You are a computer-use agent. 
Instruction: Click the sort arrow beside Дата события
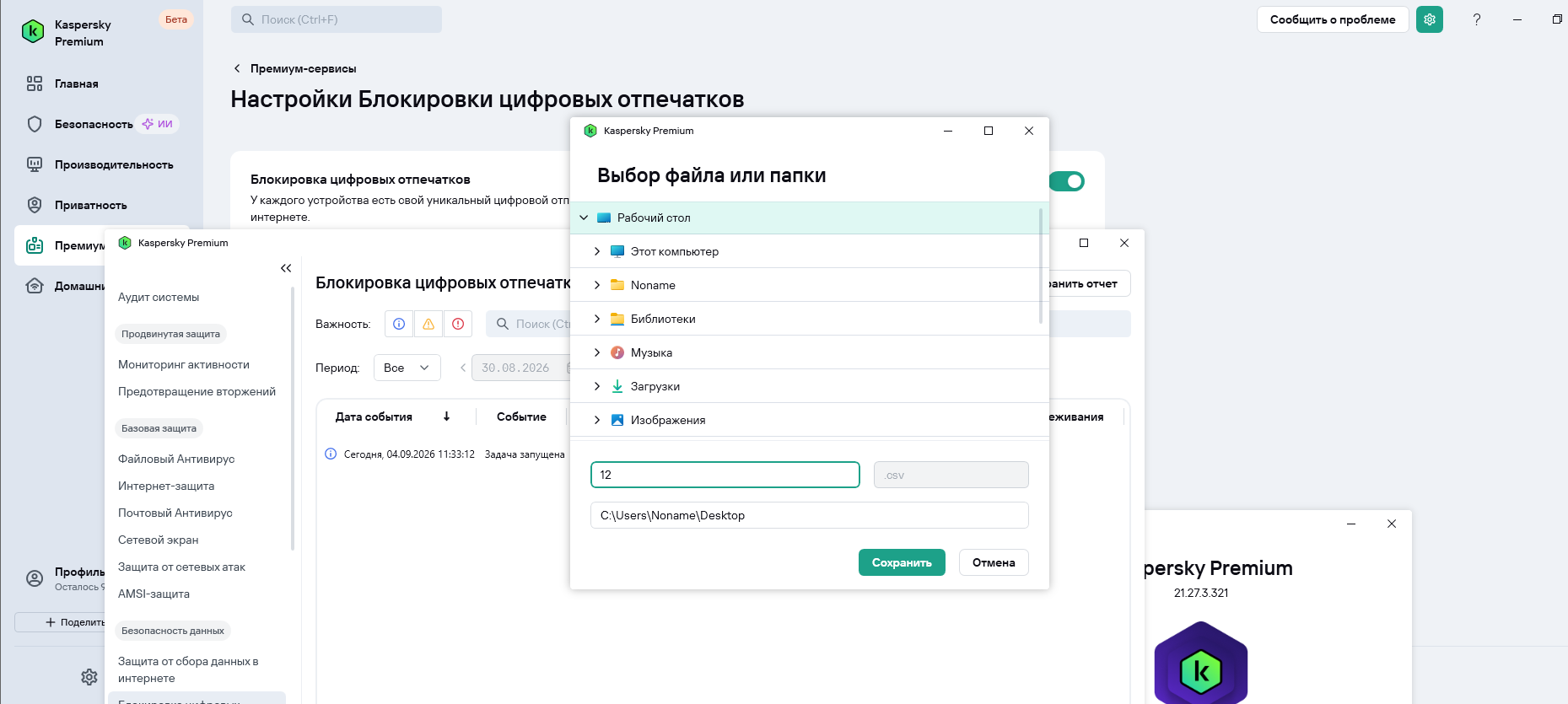click(447, 416)
